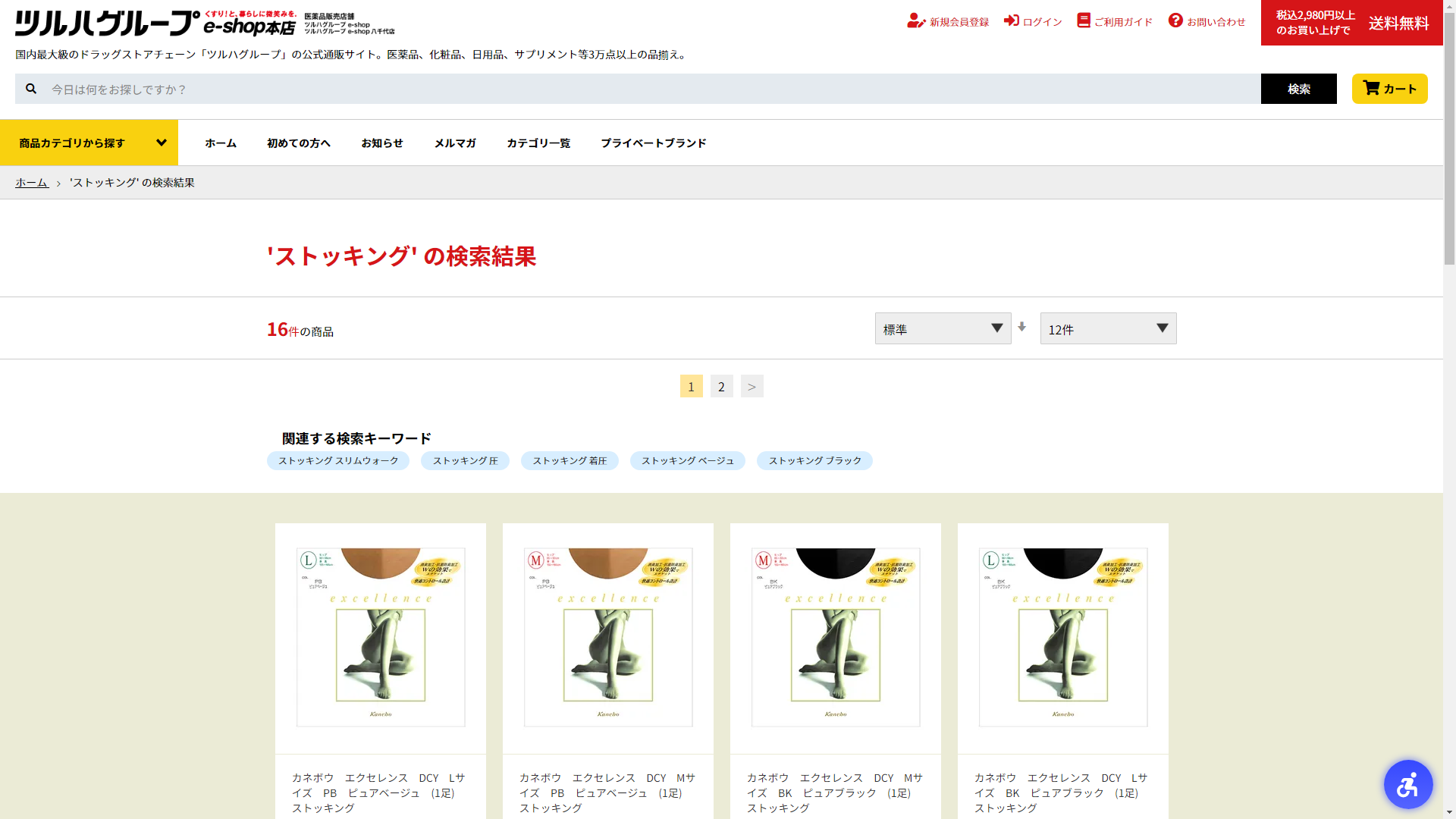
Task: Open カテゴリ一覧 in the navigation bar
Action: click(538, 143)
